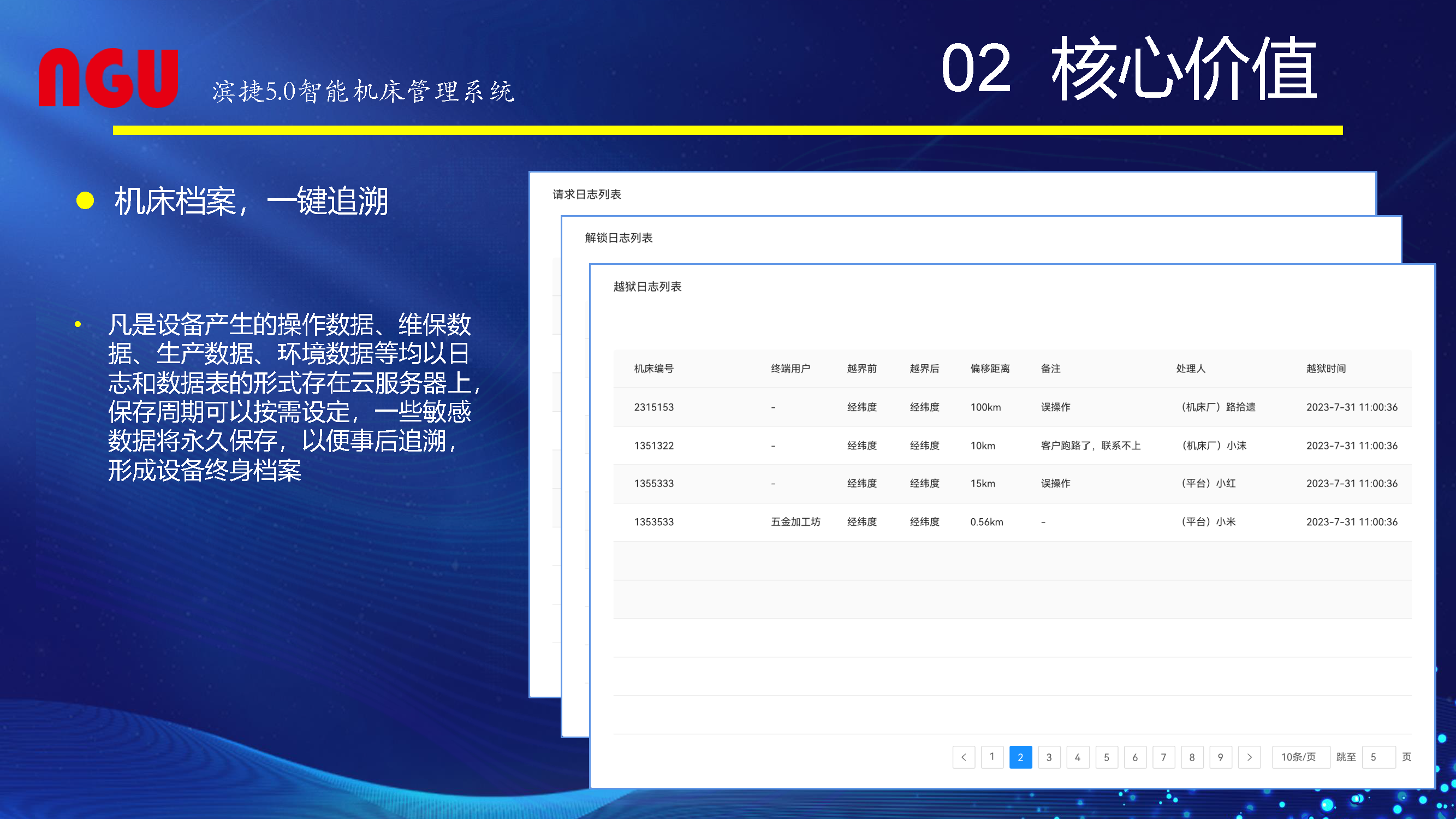Click 误操作 remark in row 1355333

pyautogui.click(x=1056, y=483)
